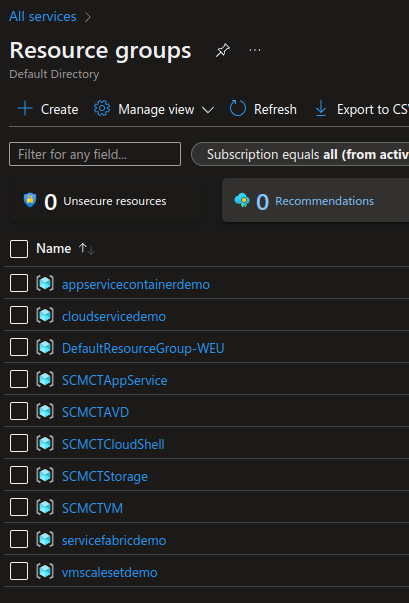
Task: Click the Recommendations cloud icon
Action: click(x=242, y=200)
